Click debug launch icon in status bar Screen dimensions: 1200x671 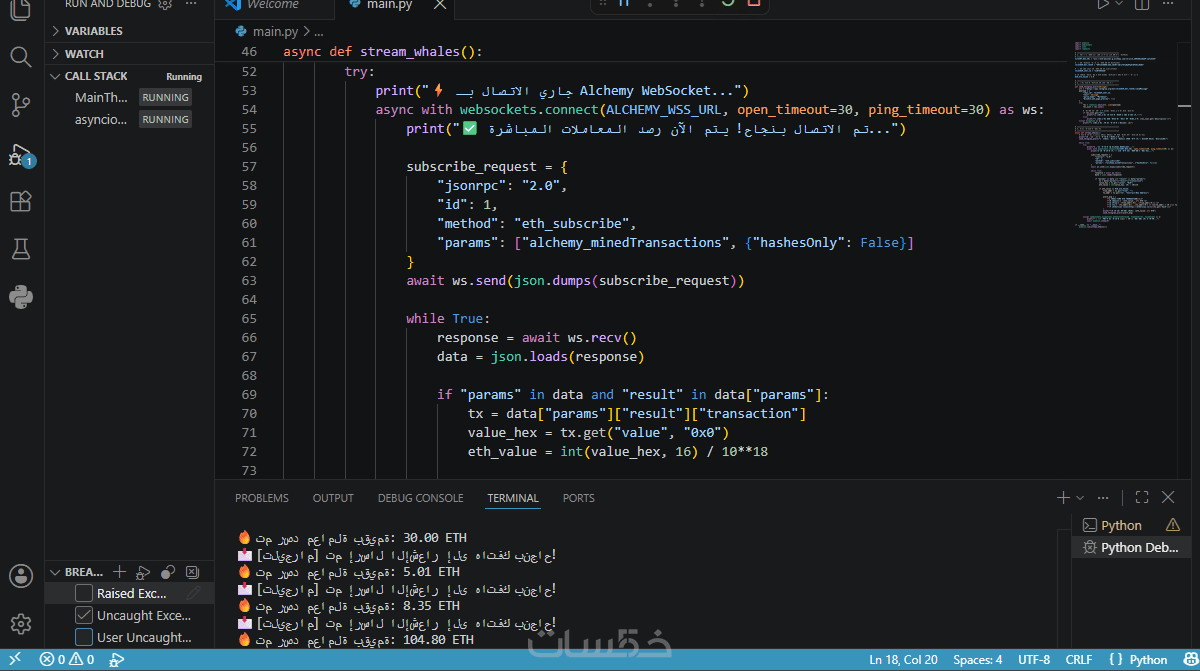tap(117, 660)
